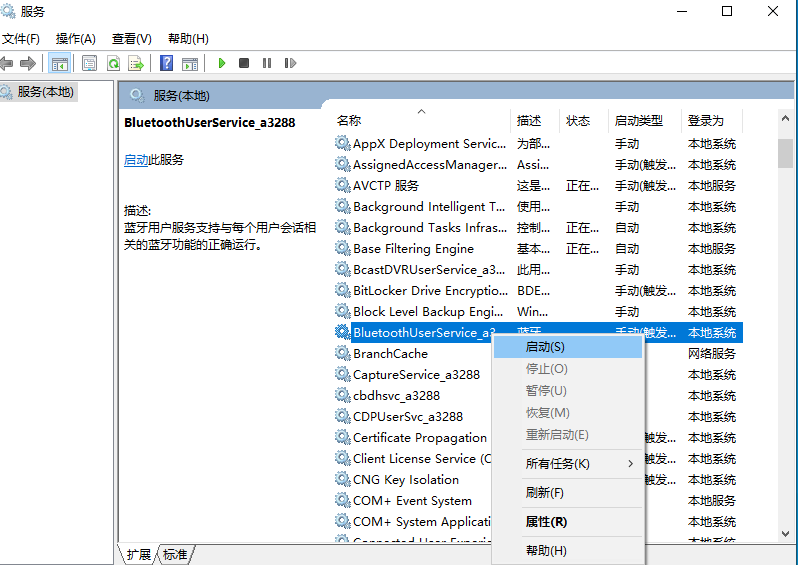Sort by the 状态 column header
This screenshot has width=798, height=565.
584,121
